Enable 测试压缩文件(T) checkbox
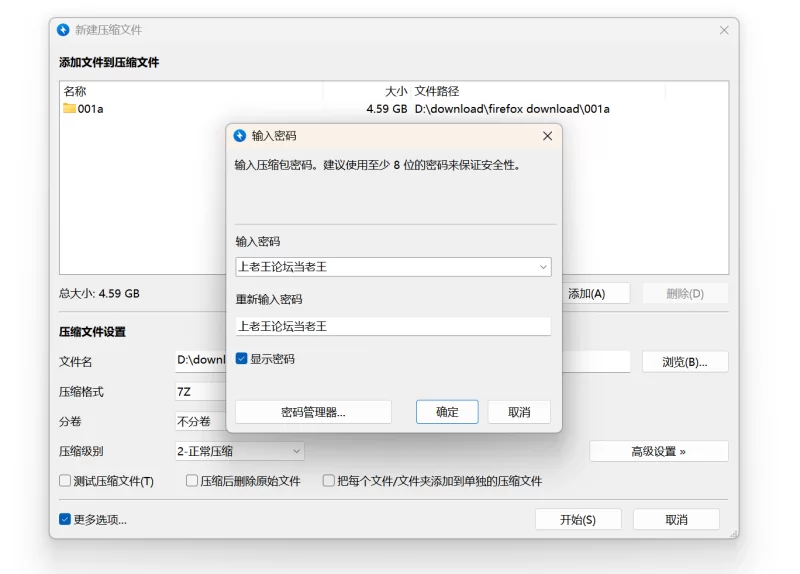Image resolution: width=800 pixels, height=574 pixels. (x=66, y=481)
